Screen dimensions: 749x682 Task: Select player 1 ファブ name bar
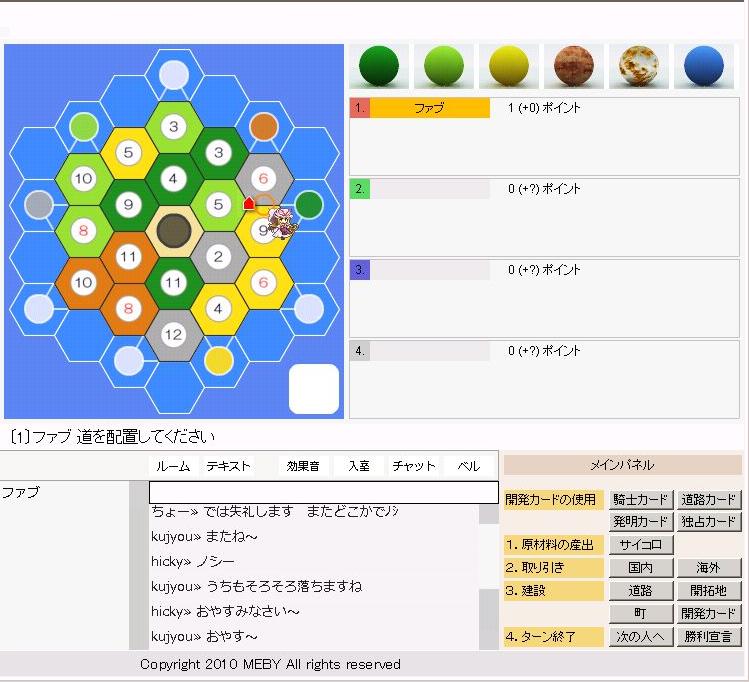tap(429, 108)
